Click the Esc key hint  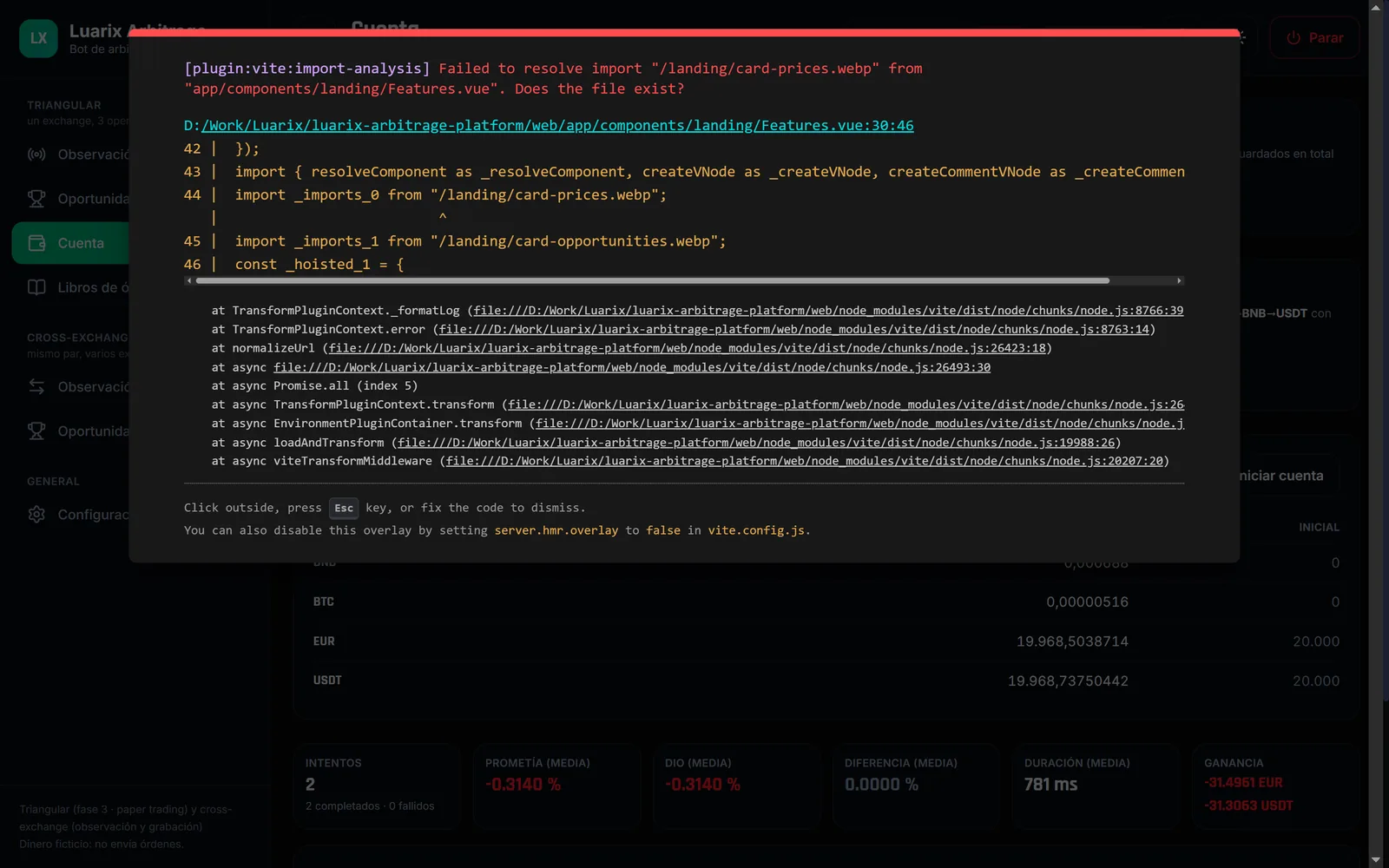coord(344,508)
